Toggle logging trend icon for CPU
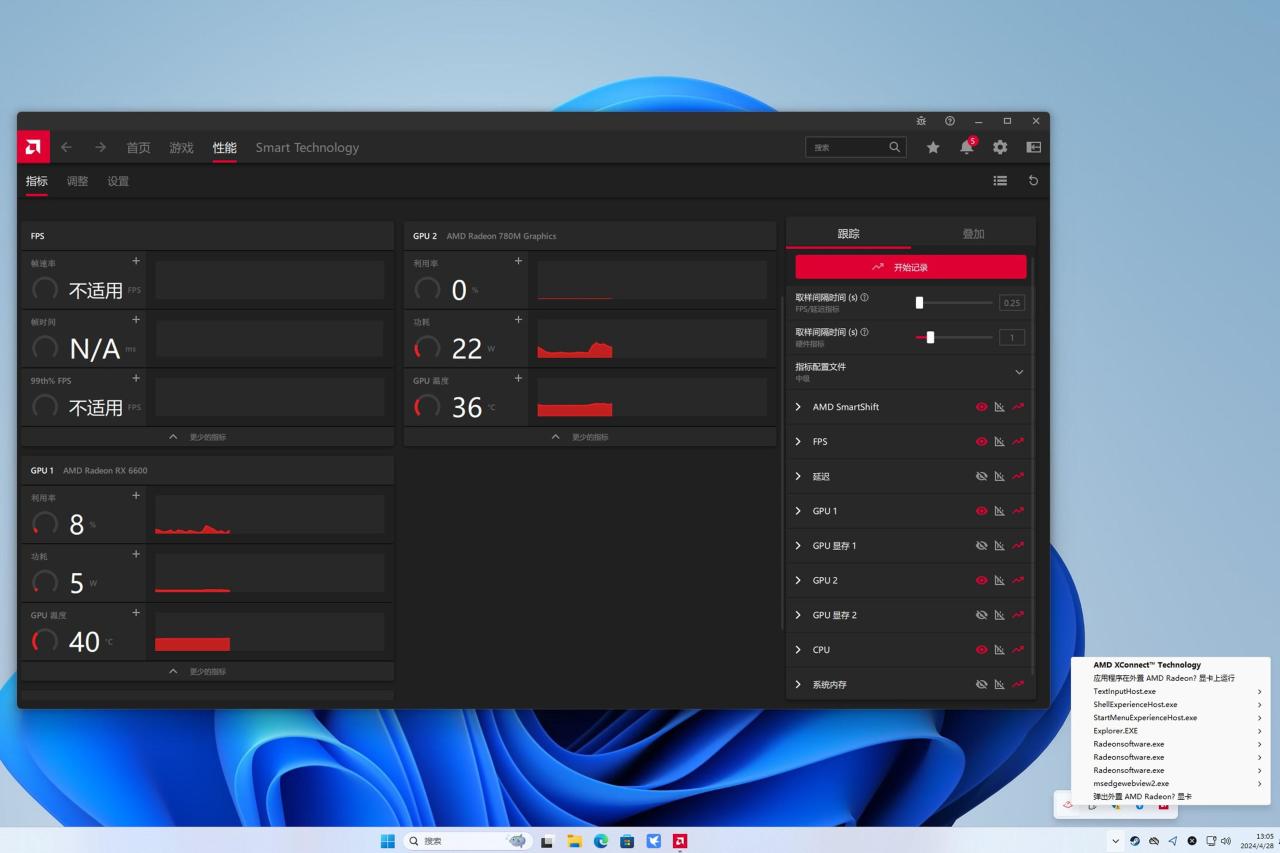 1018,650
